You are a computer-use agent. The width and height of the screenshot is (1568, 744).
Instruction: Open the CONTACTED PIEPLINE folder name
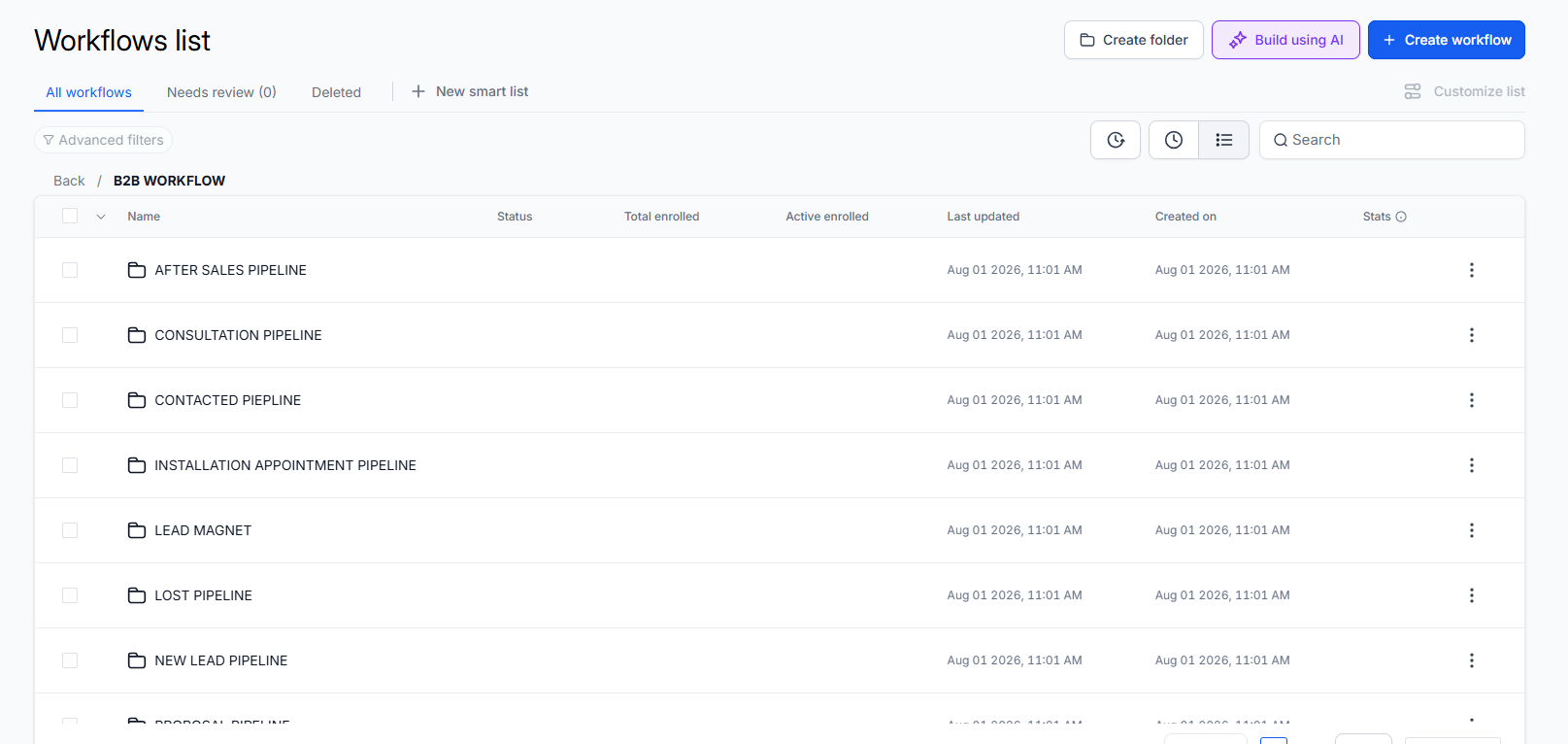coord(228,400)
